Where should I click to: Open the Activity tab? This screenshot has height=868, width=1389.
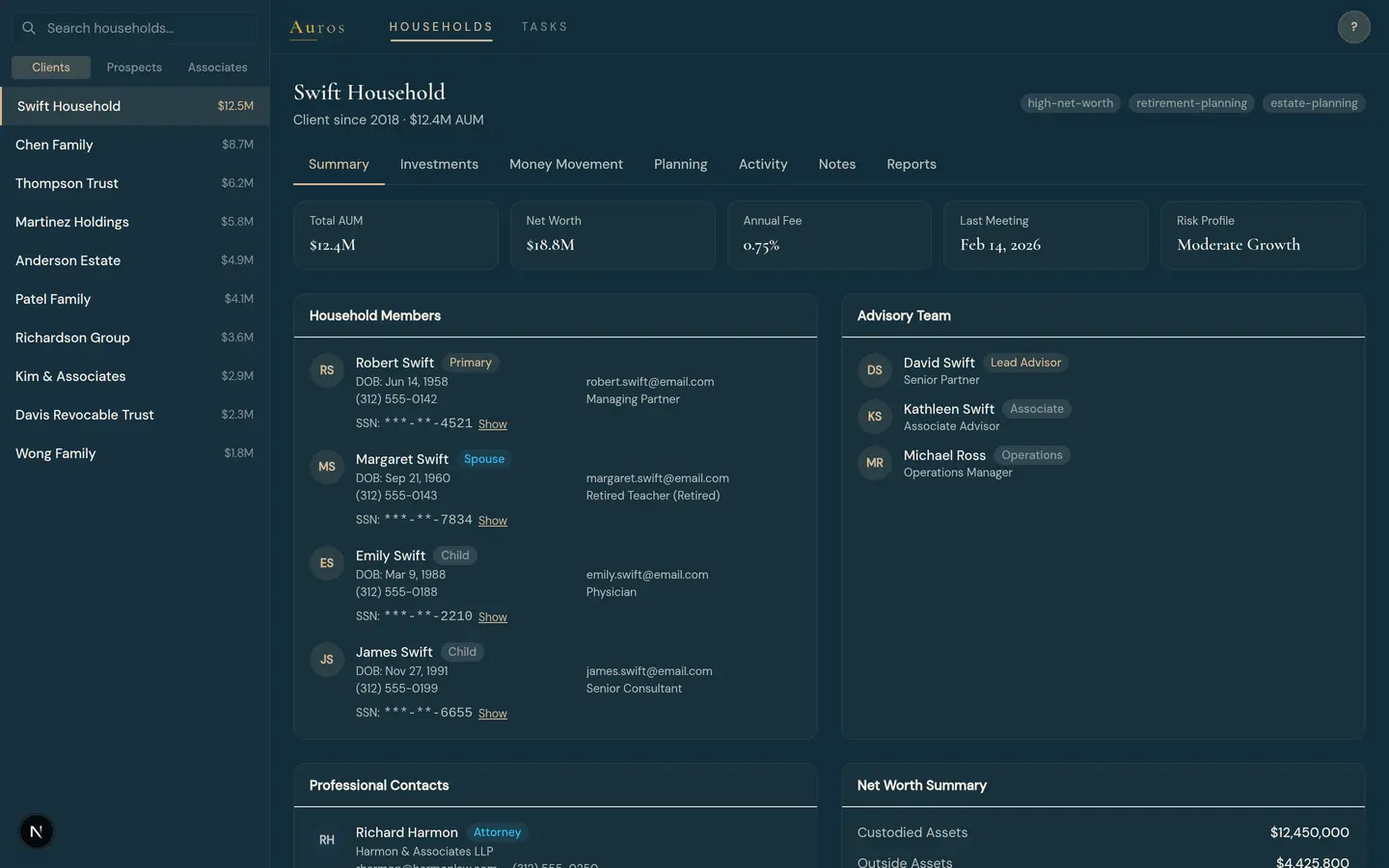[763, 165]
